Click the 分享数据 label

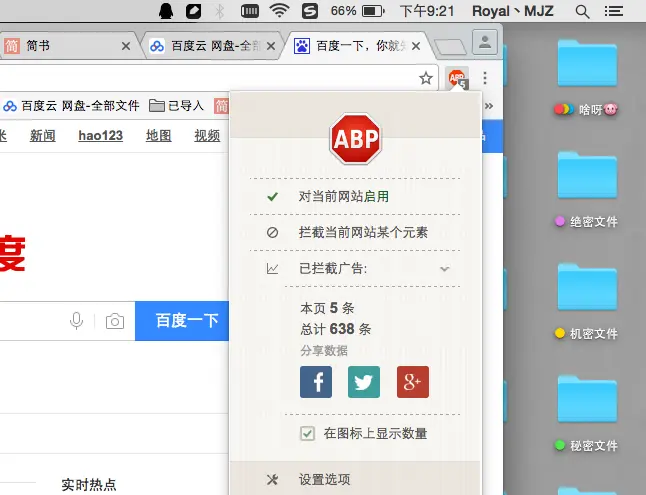tap(324, 351)
